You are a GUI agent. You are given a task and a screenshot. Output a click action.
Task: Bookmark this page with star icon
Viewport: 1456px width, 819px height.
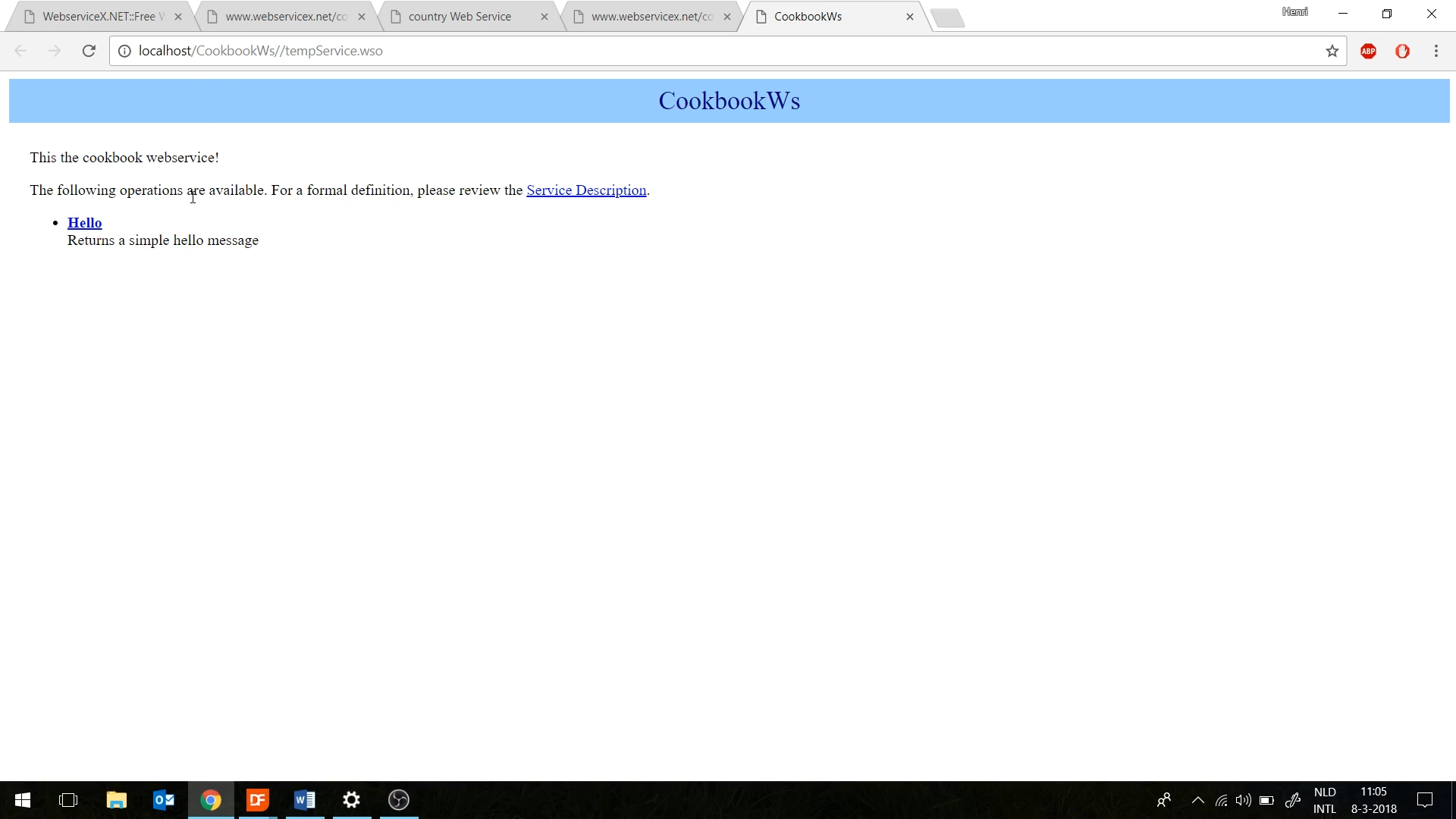pos(1332,51)
